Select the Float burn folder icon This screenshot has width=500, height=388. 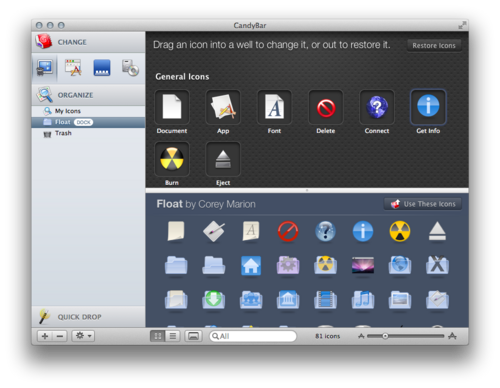click(325, 265)
